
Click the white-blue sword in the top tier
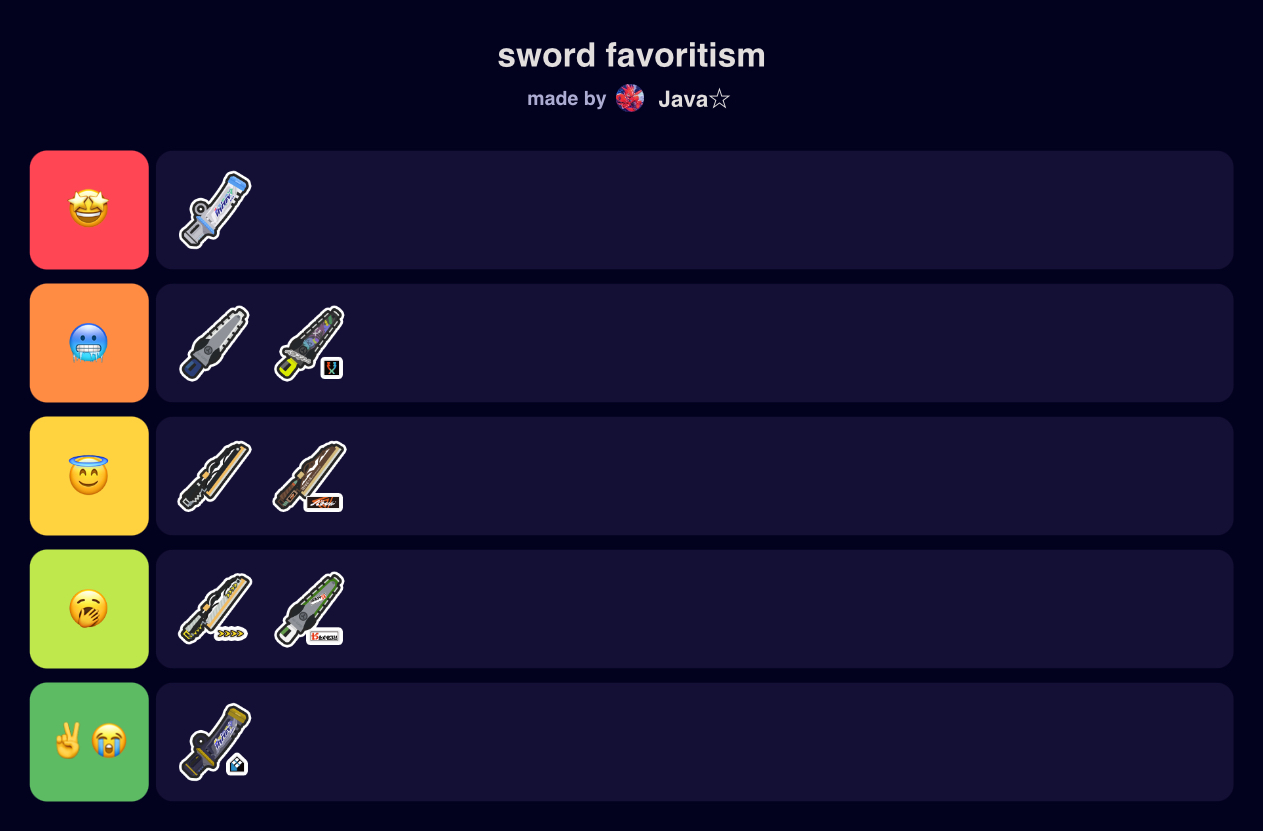pyautogui.click(x=215, y=210)
